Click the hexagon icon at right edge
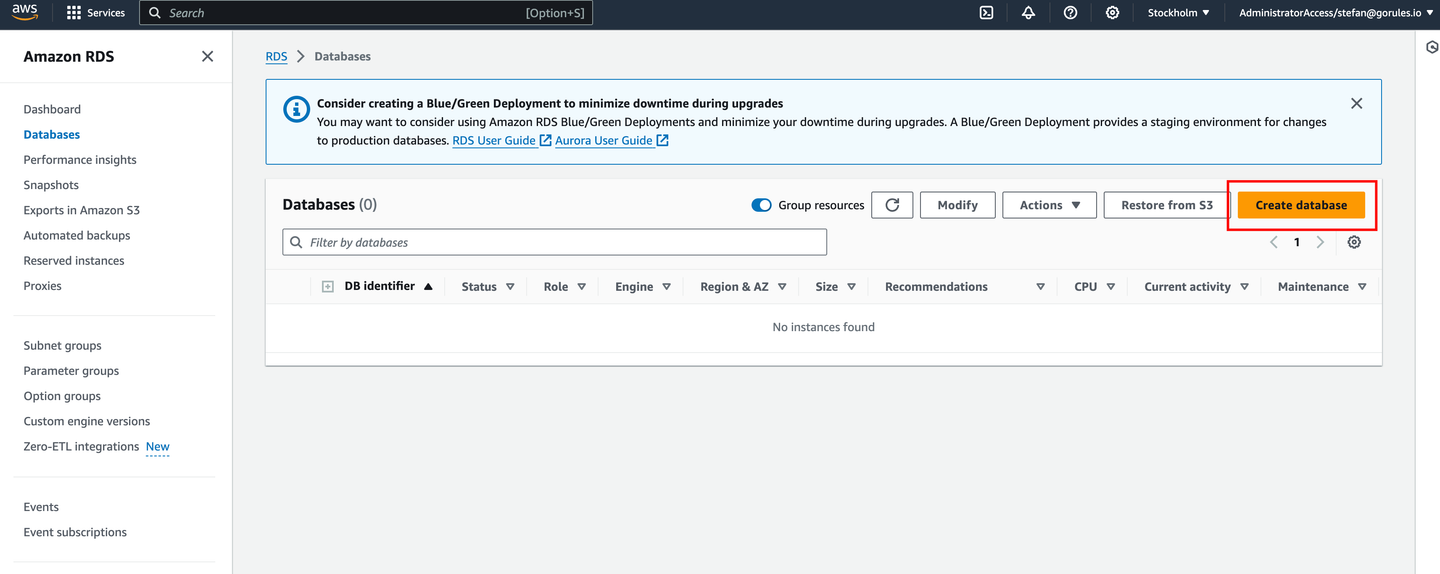This screenshot has height=574, width=1440. click(1432, 47)
